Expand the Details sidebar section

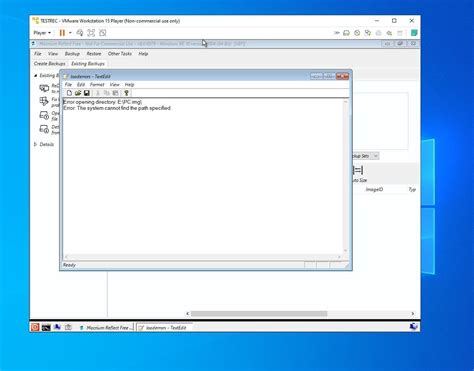(x=36, y=144)
